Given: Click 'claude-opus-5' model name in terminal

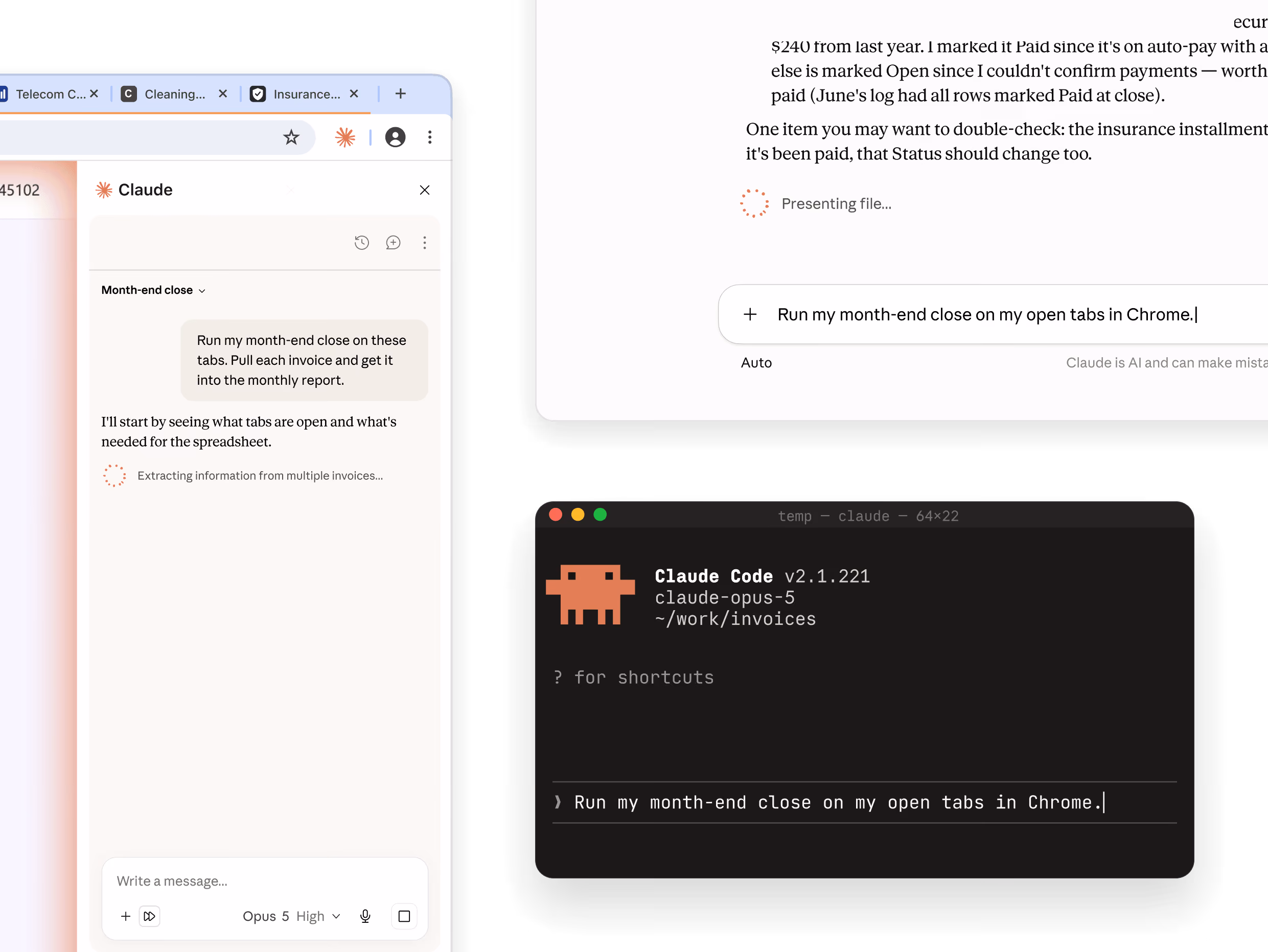Looking at the screenshot, I should [725, 598].
